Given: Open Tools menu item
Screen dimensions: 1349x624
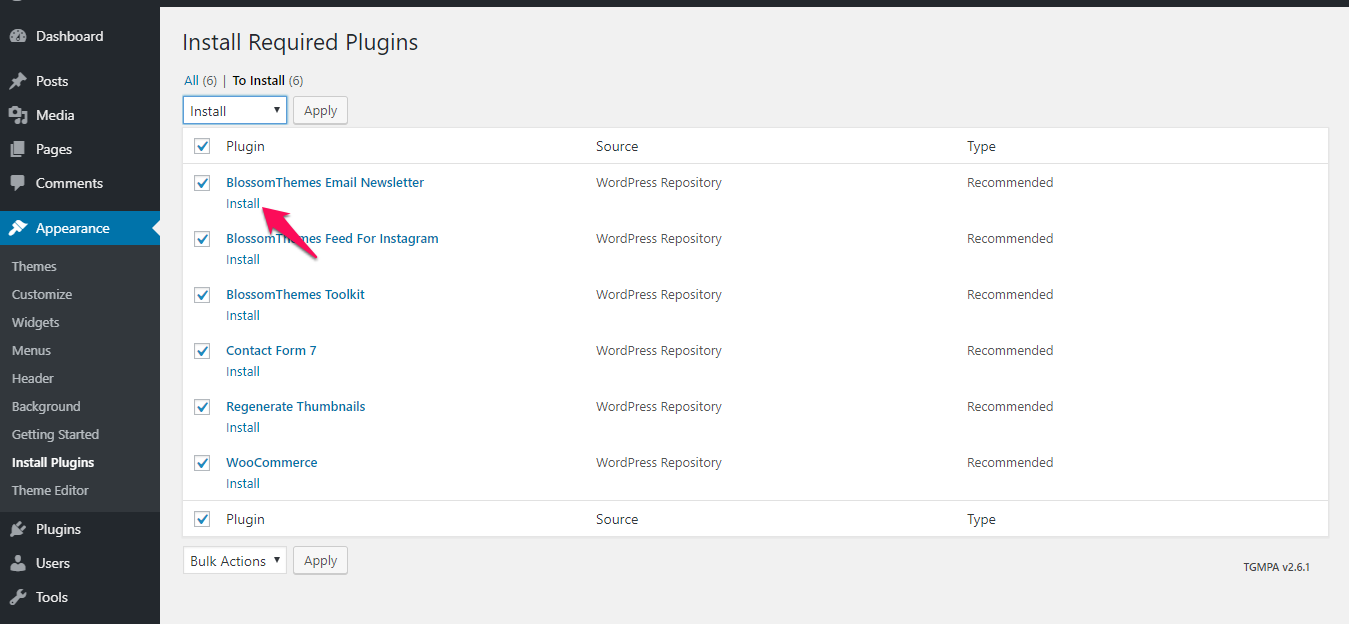Looking at the screenshot, I should pyautogui.click(x=80, y=597).
